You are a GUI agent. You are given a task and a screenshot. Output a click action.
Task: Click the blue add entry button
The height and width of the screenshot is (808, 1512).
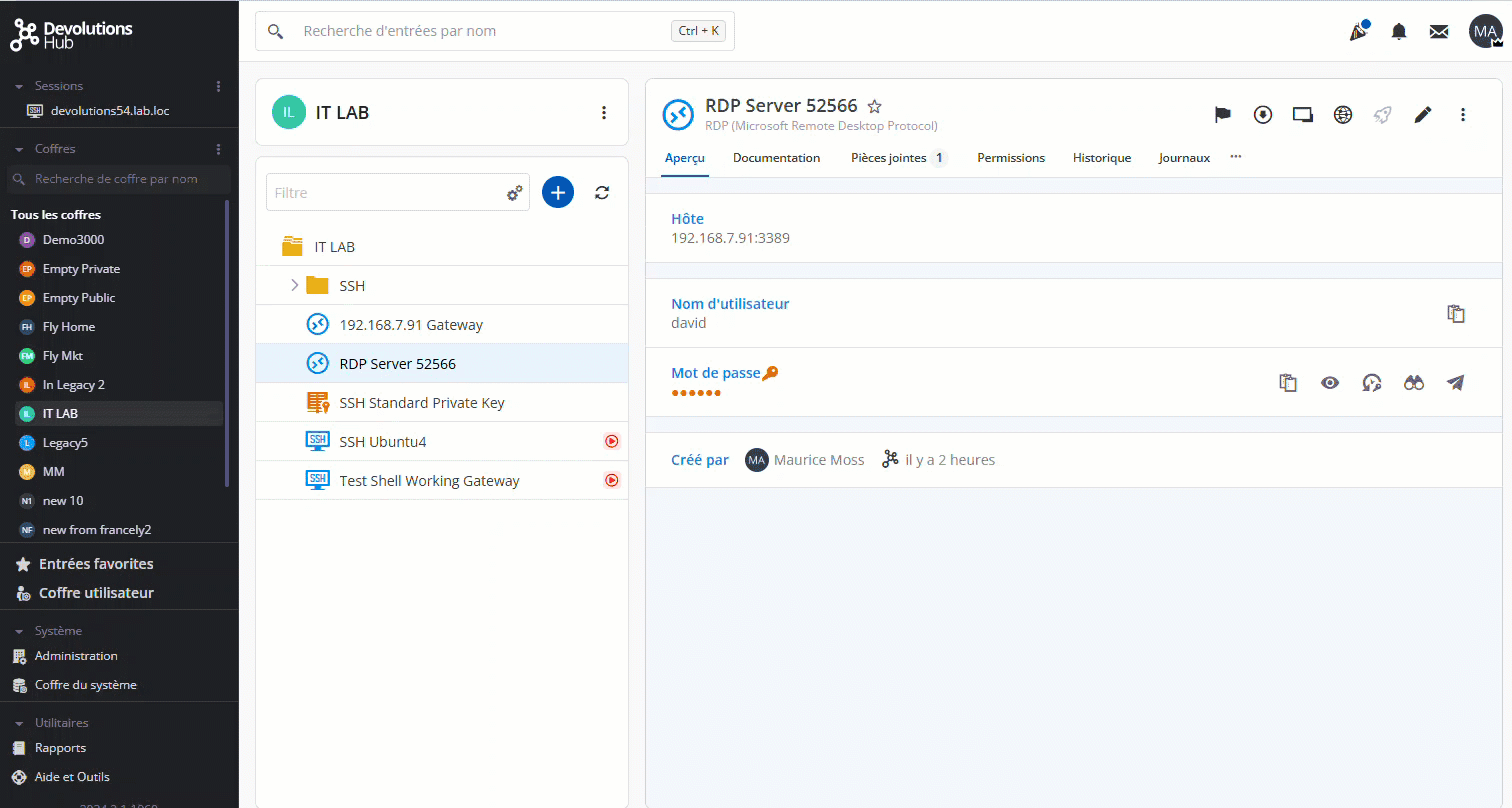pos(558,192)
